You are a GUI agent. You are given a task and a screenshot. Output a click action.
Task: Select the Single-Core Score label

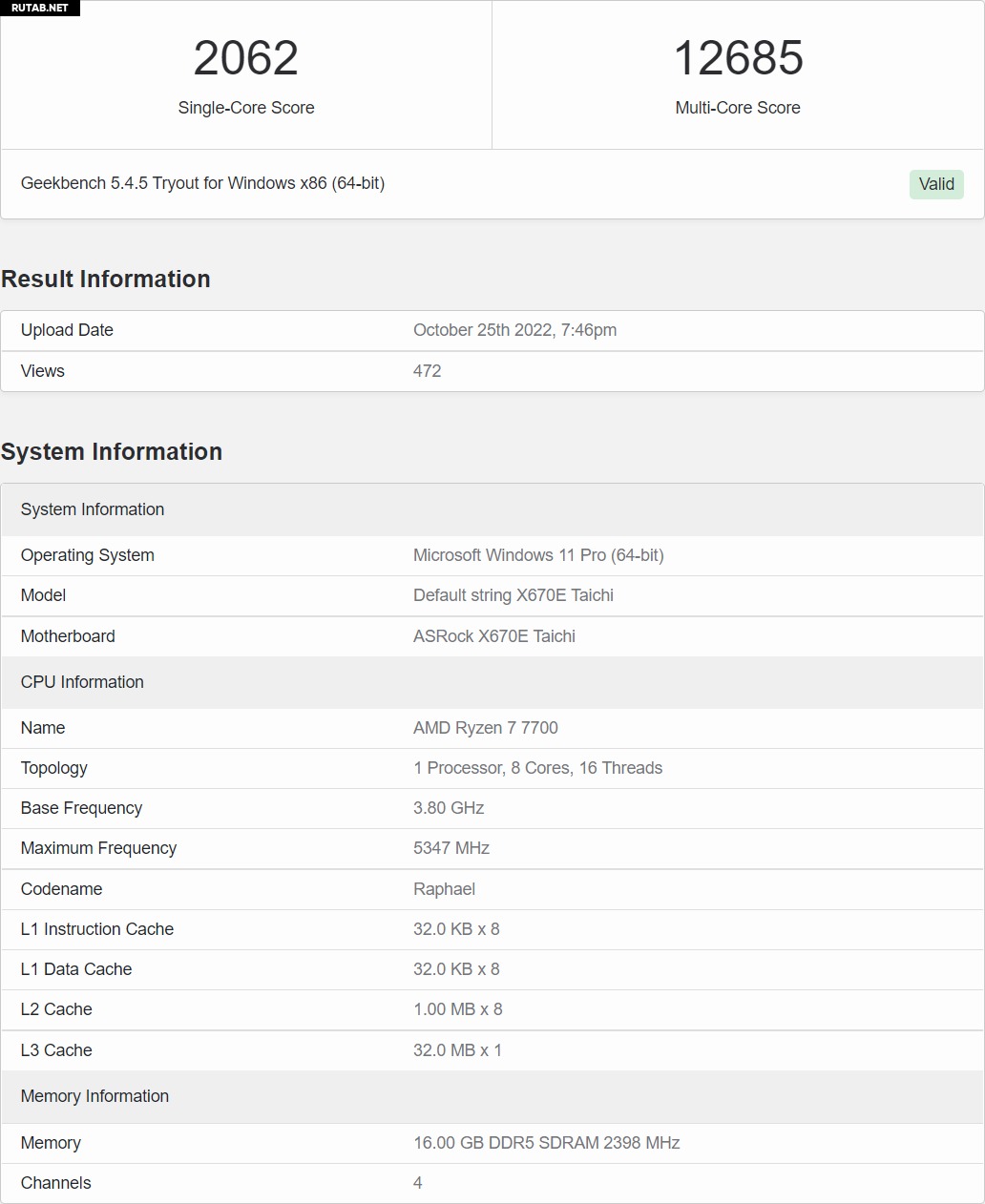(246, 108)
